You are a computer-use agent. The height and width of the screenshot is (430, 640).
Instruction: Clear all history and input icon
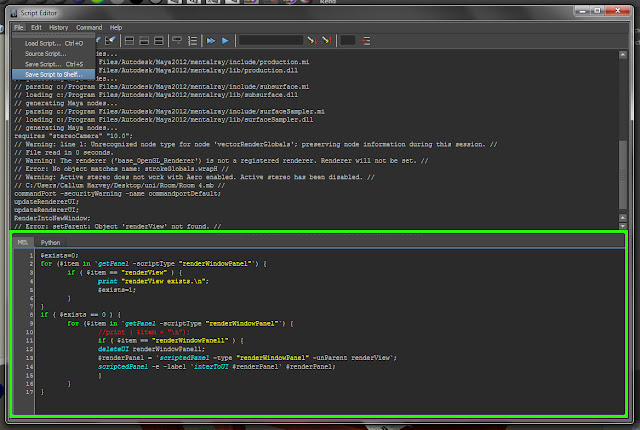pos(110,41)
